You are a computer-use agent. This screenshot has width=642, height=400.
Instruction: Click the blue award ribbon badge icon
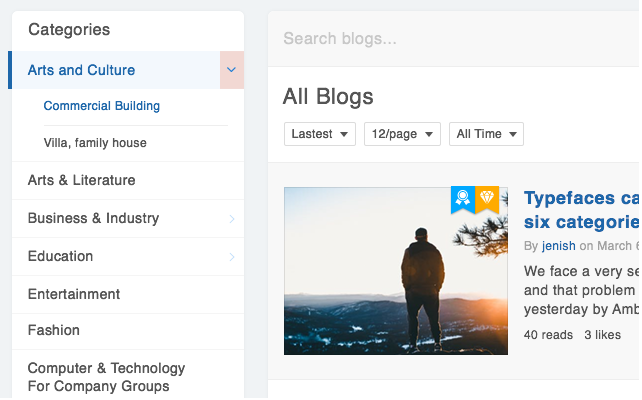tap(463, 199)
